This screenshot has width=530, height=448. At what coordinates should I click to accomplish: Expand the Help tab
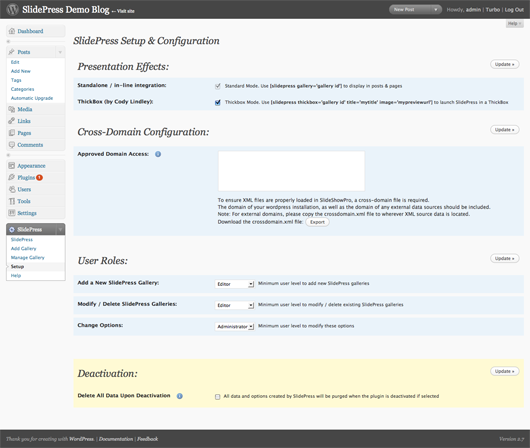[x=514, y=23]
